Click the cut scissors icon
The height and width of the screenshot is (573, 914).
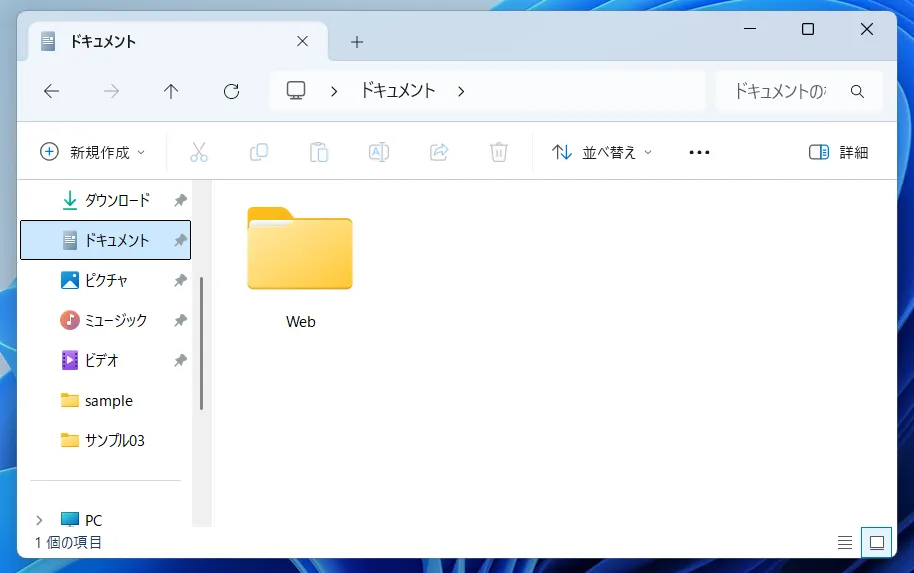[x=199, y=152]
